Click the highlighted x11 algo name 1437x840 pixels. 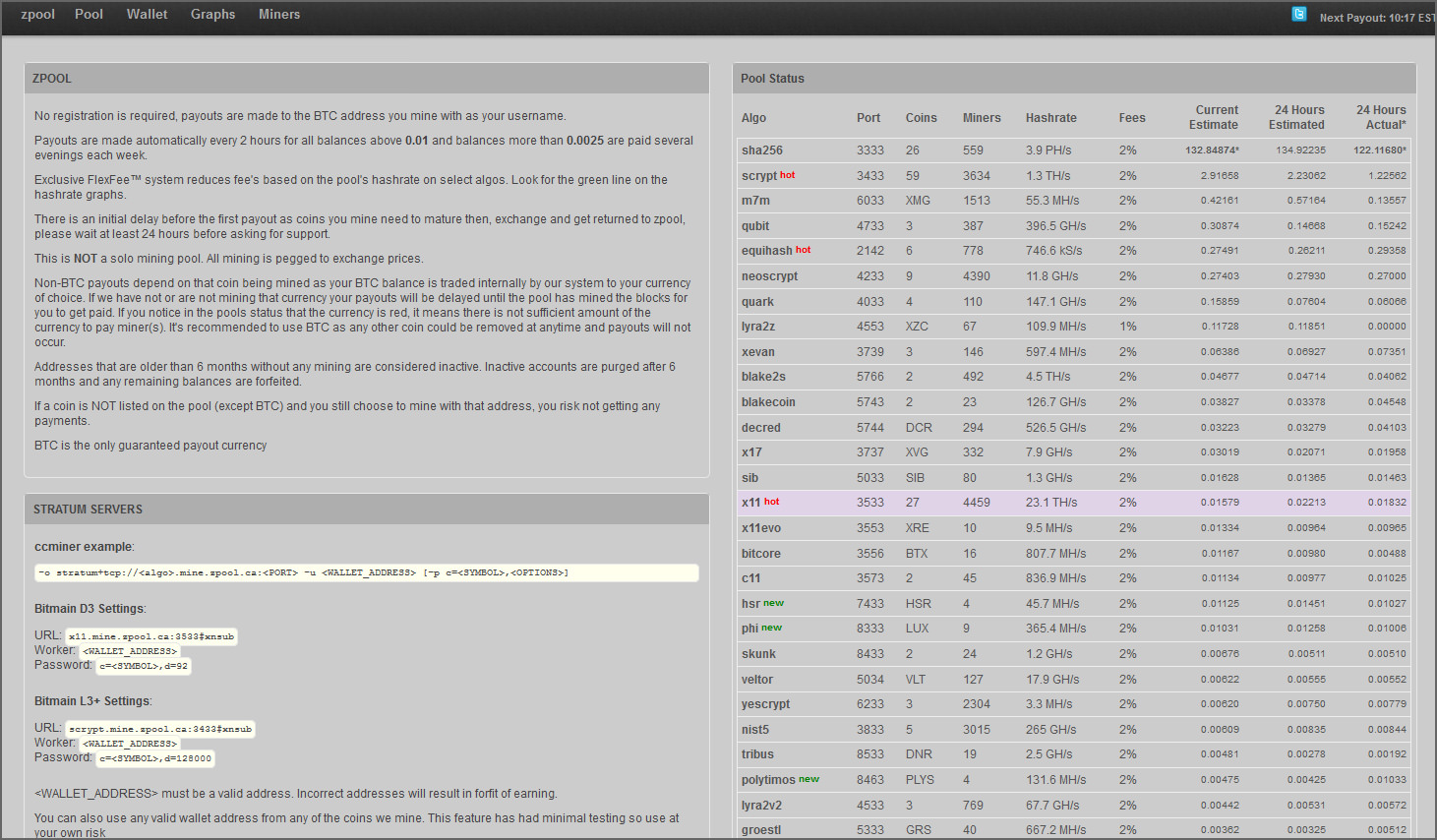click(x=750, y=503)
